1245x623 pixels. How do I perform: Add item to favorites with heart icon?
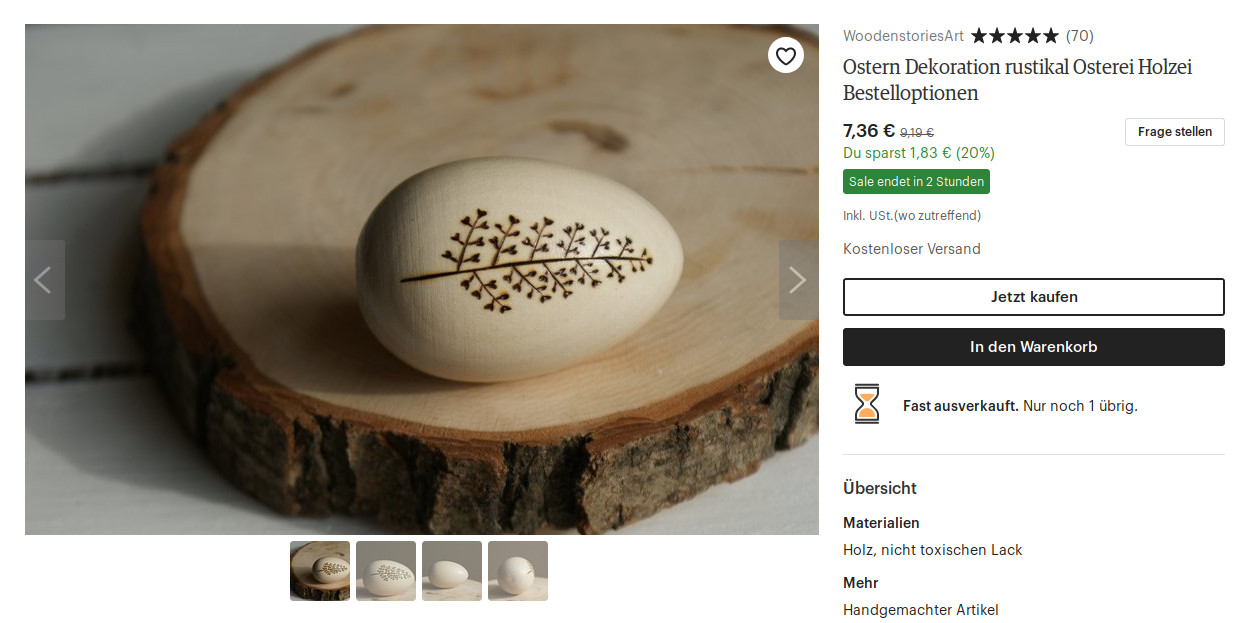click(x=786, y=56)
